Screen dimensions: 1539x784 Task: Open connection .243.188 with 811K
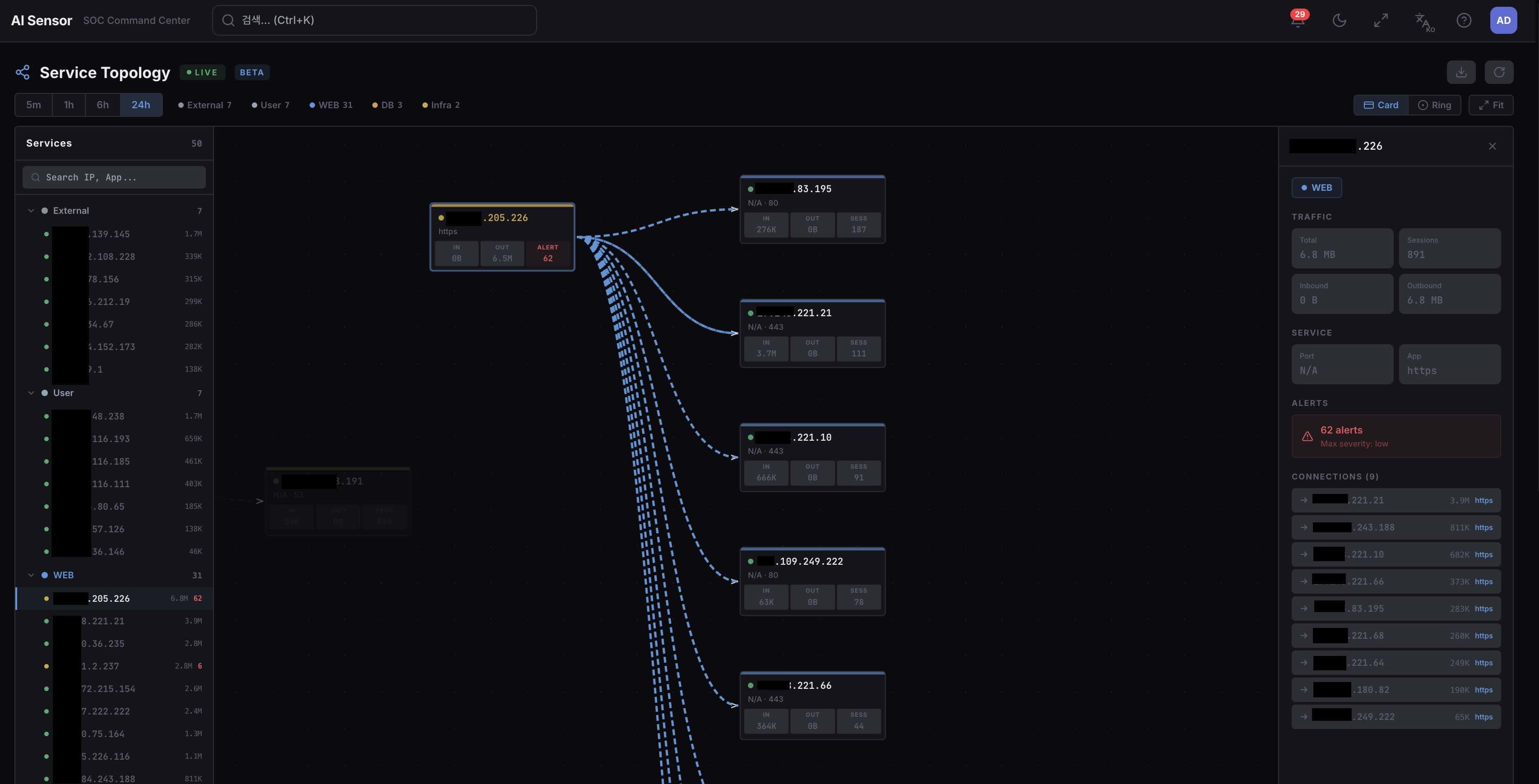point(1395,527)
